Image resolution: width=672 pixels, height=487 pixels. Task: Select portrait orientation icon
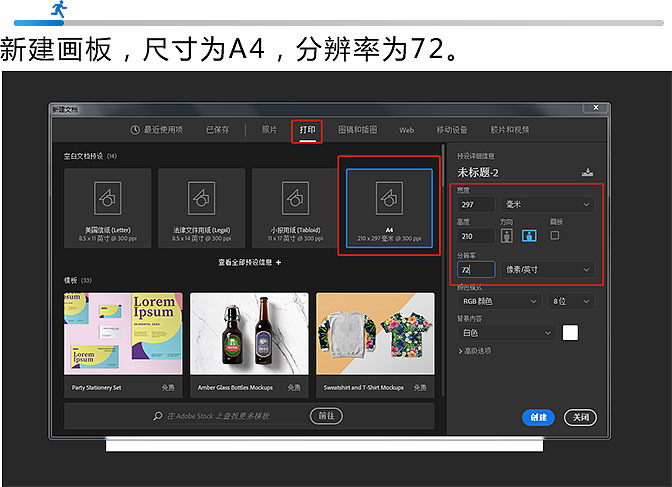(x=506, y=237)
